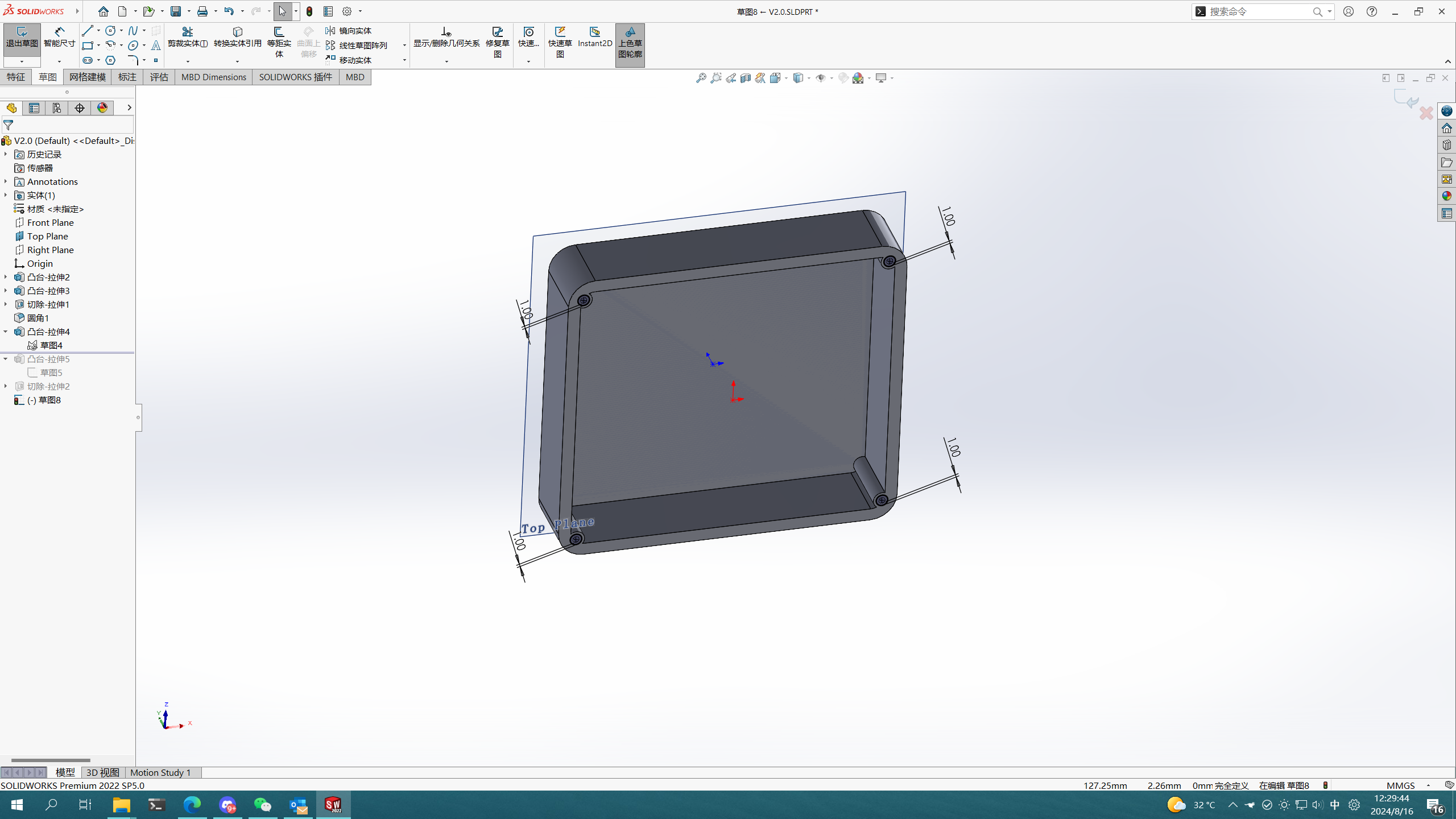Viewport: 1456px width, 819px height.
Task: Toggle the Hide/Show Items eye icon
Action: 820,78
